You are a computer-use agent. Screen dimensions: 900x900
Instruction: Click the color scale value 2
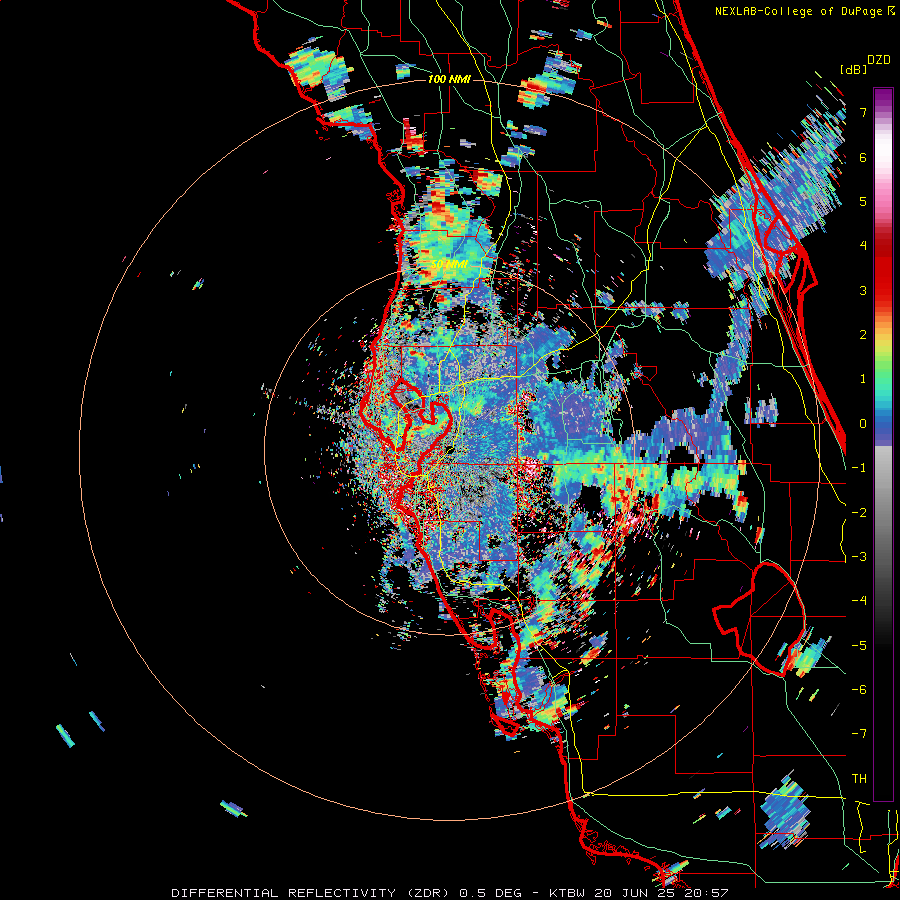(x=863, y=335)
